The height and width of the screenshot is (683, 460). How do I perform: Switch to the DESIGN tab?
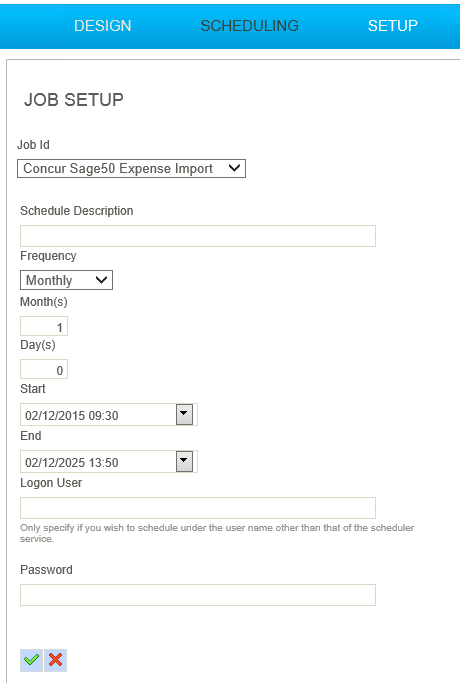(x=102, y=26)
